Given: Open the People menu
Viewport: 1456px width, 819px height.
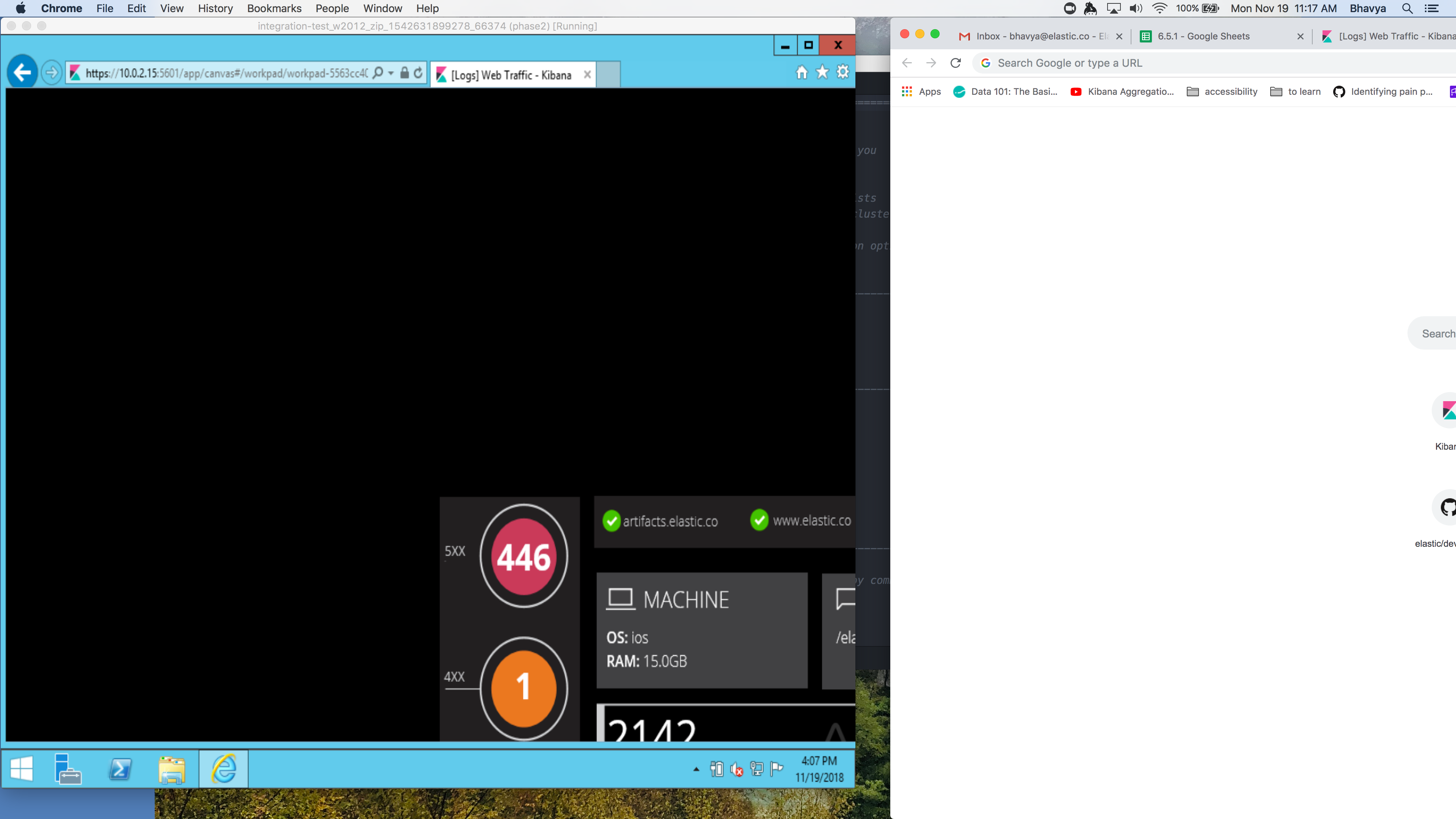Looking at the screenshot, I should coord(332,8).
